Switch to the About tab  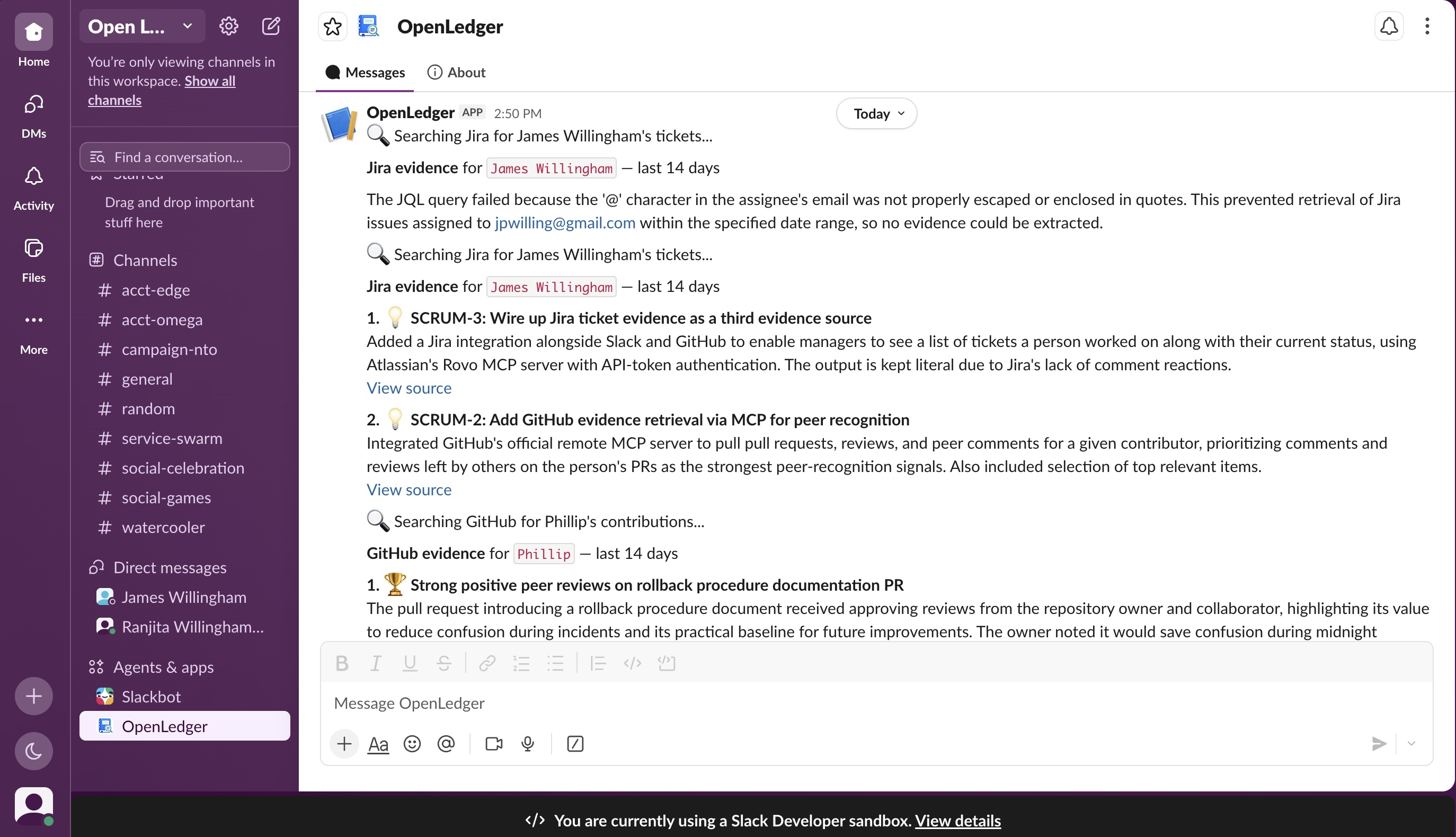457,73
